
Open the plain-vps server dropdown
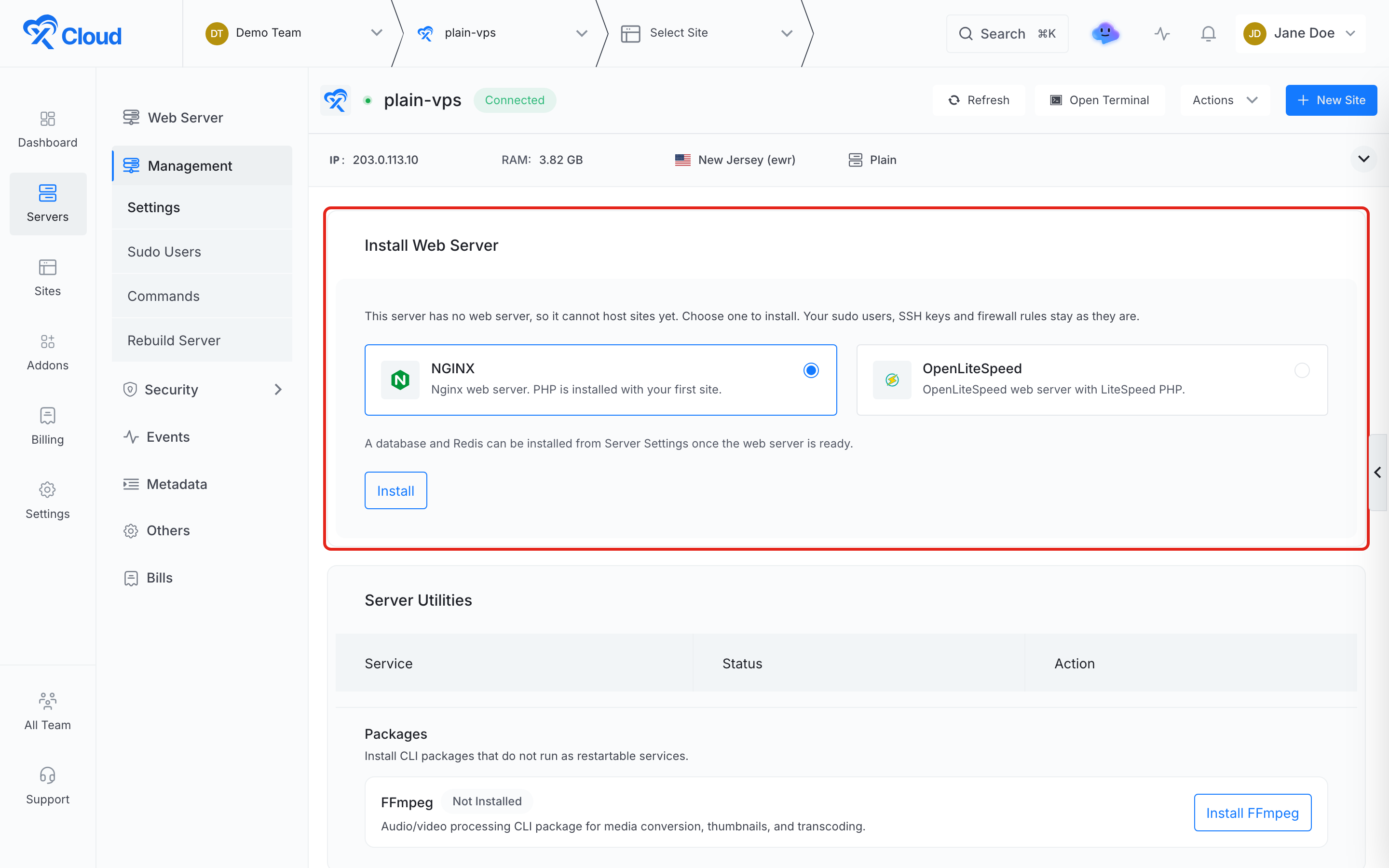pyautogui.click(x=503, y=33)
